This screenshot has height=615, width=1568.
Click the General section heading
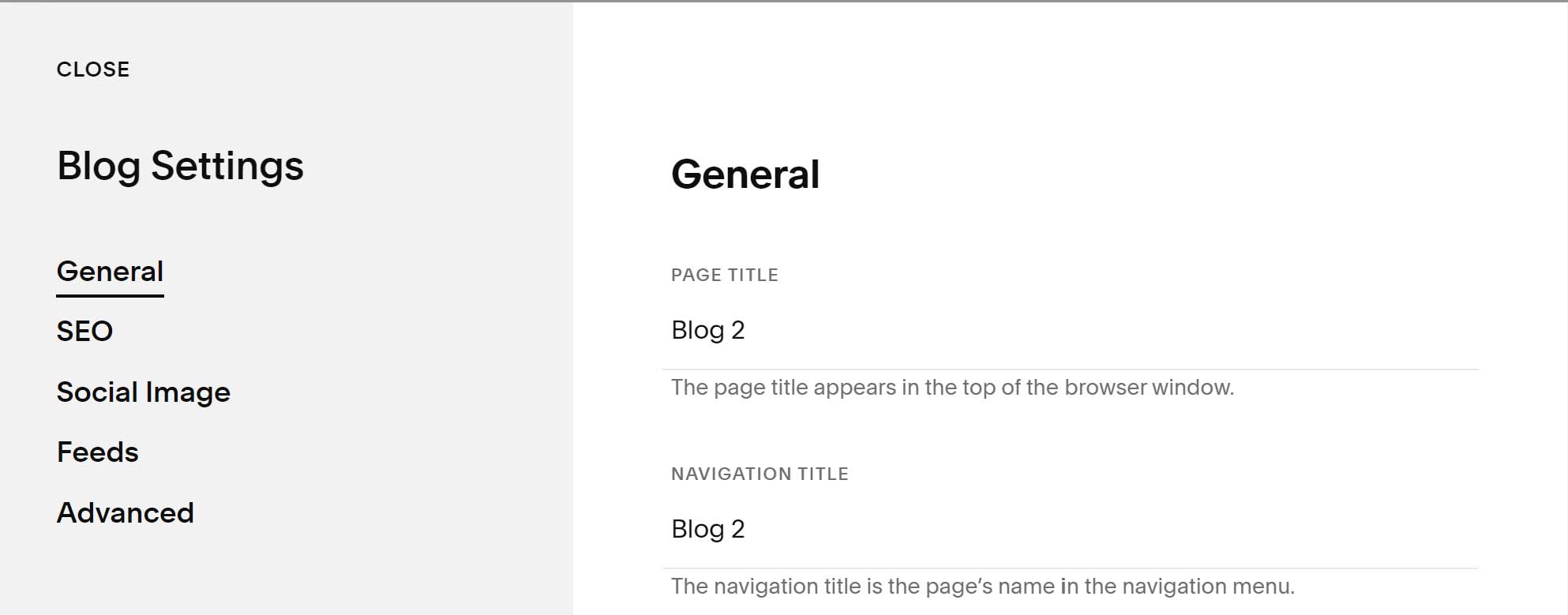745,174
